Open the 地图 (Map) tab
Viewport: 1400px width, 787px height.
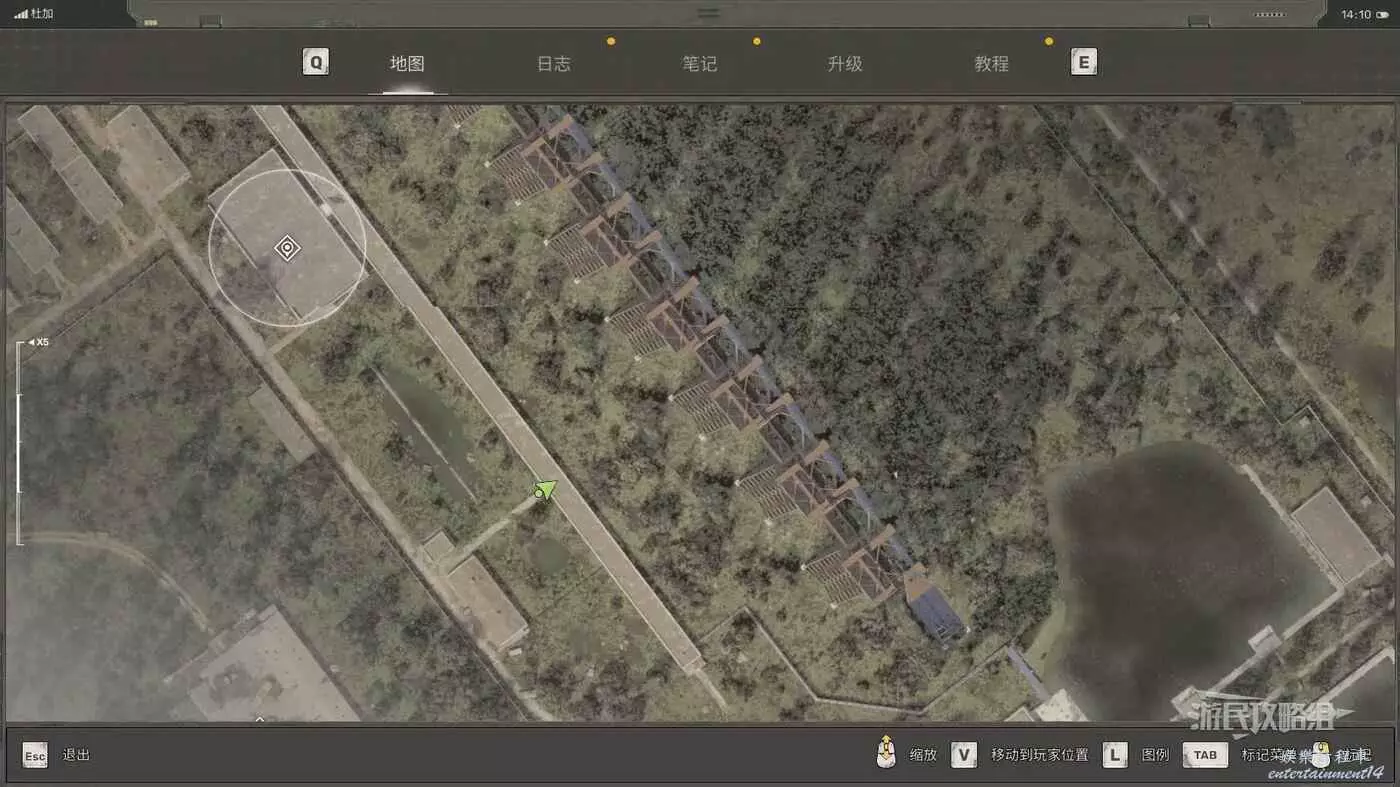[x=407, y=64]
